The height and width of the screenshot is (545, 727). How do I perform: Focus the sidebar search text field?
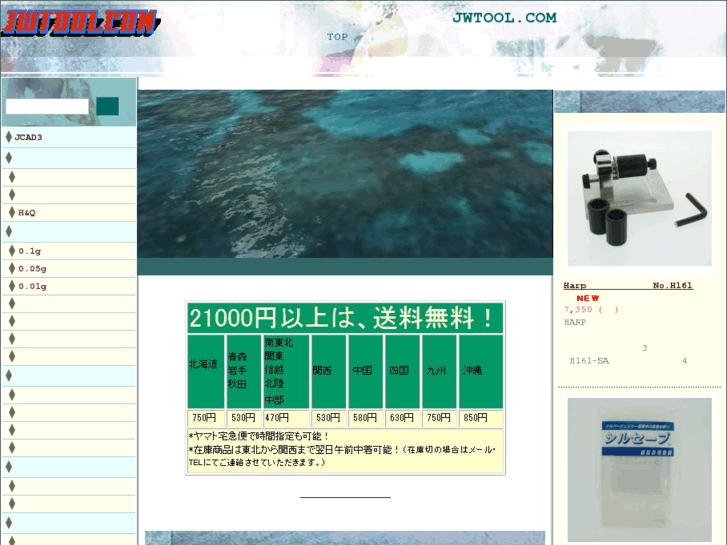click(x=47, y=106)
